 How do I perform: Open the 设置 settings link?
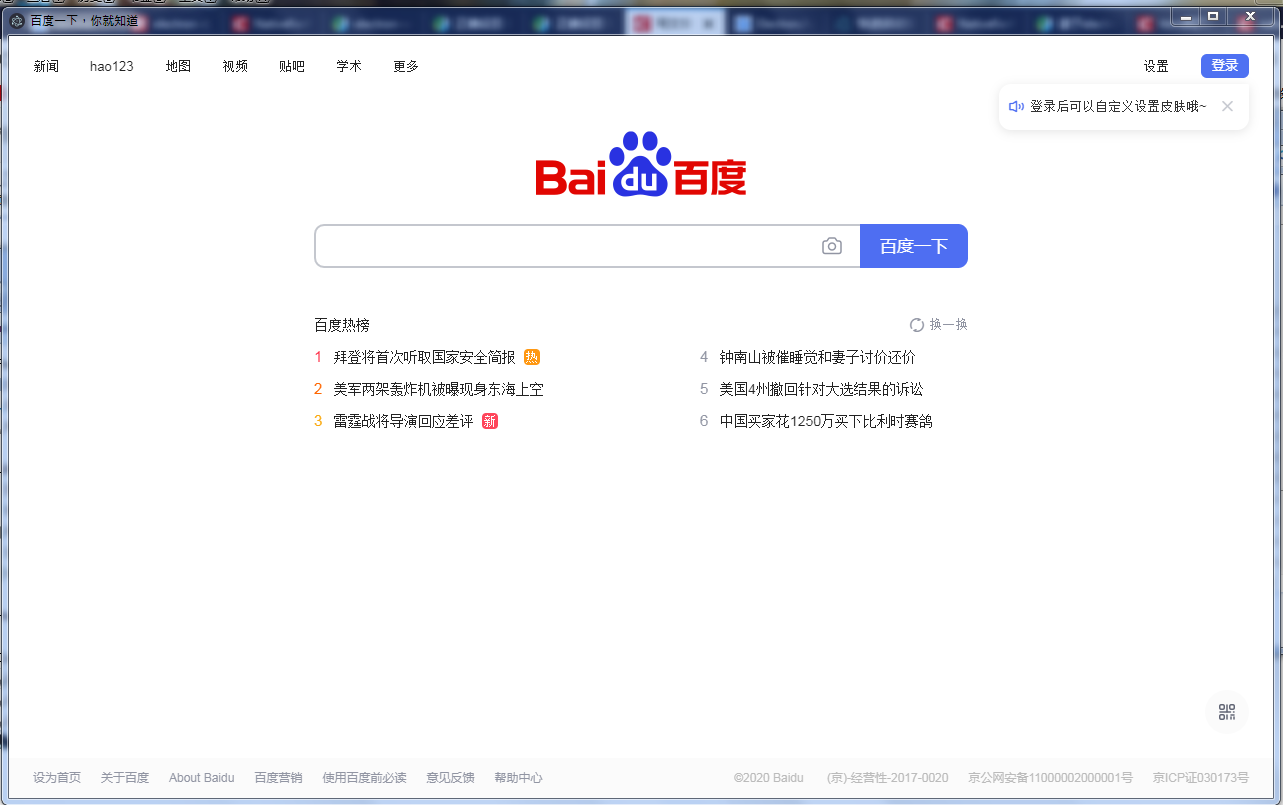tap(1155, 65)
